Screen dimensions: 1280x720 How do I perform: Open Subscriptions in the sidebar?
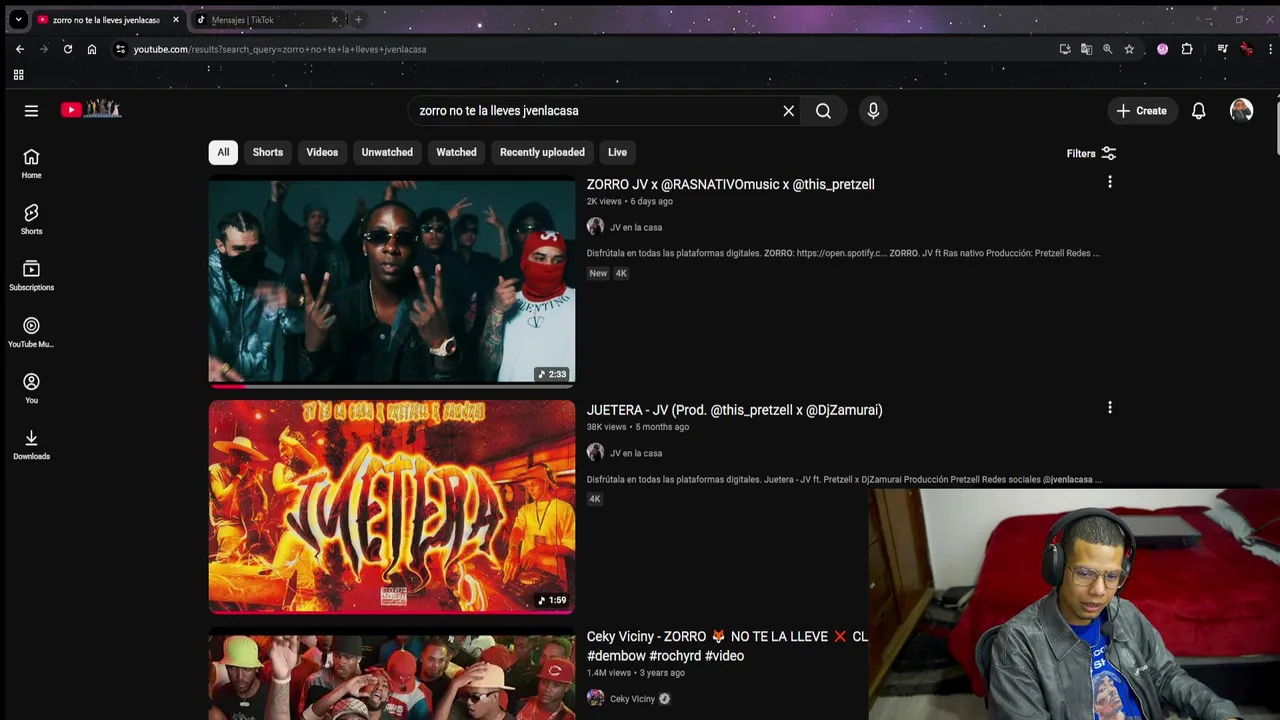(x=31, y=276)
